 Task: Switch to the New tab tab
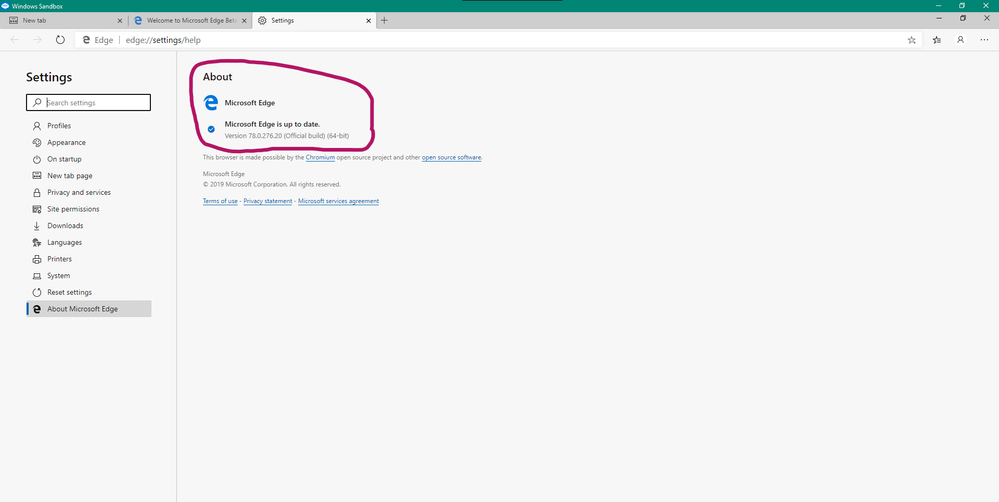[64, 20]
